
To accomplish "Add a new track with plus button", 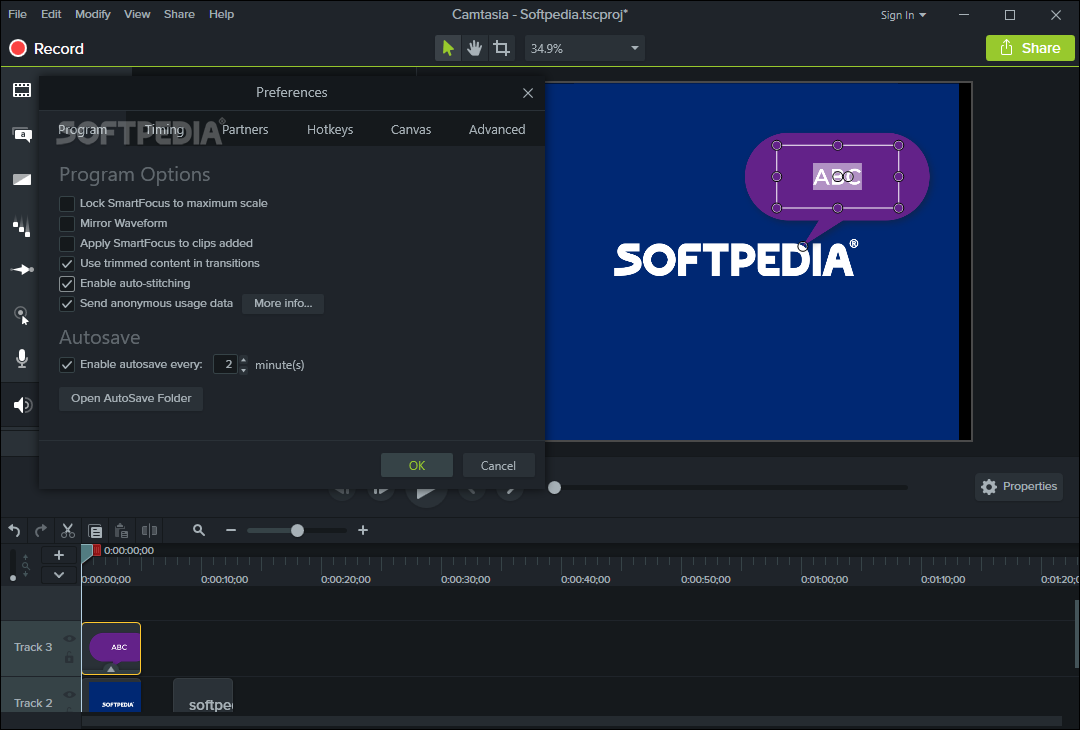I will pyautogui.click(x=59, y=555).
